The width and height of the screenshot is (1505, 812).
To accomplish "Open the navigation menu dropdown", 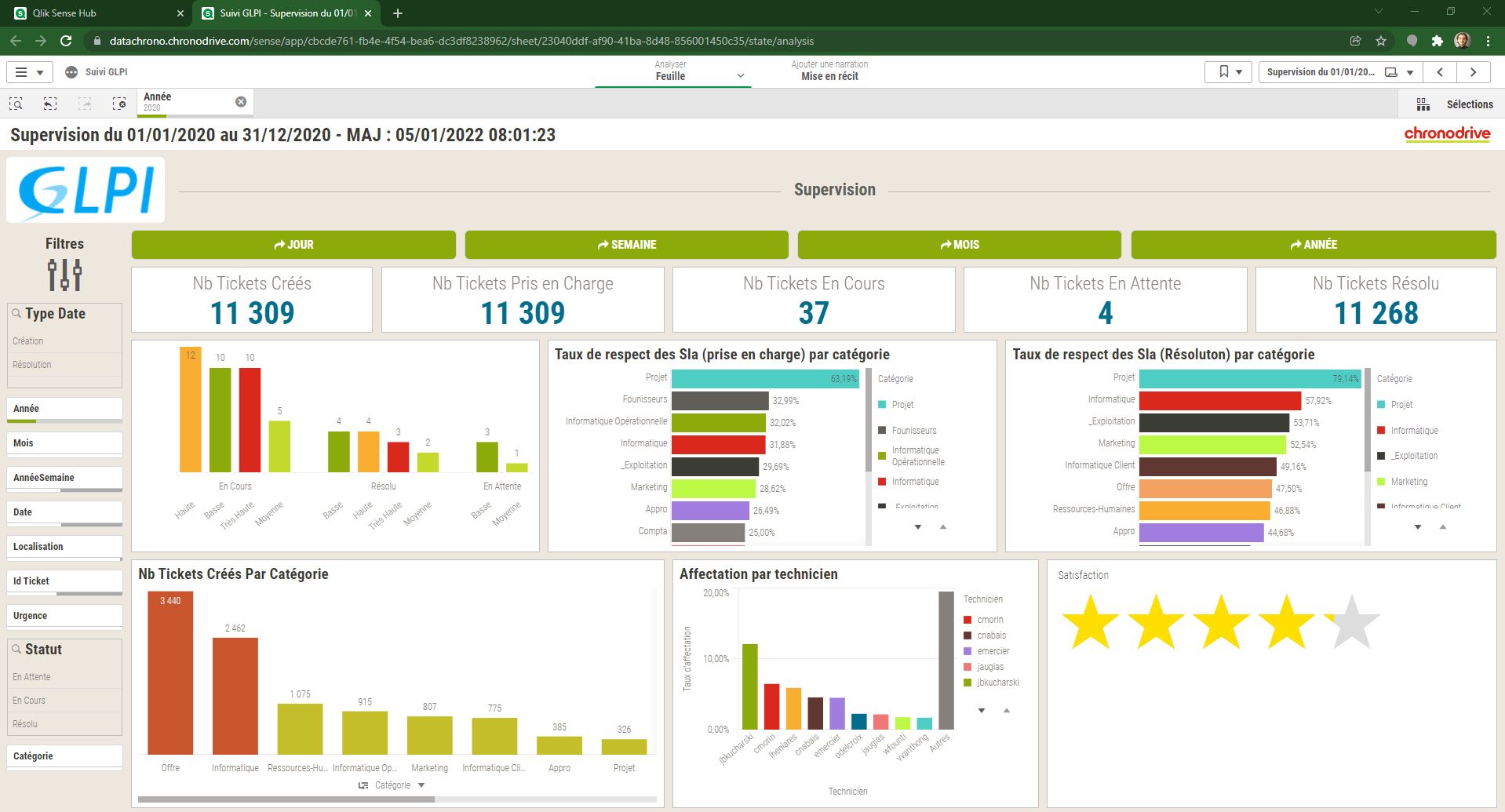I will [29, 72].
